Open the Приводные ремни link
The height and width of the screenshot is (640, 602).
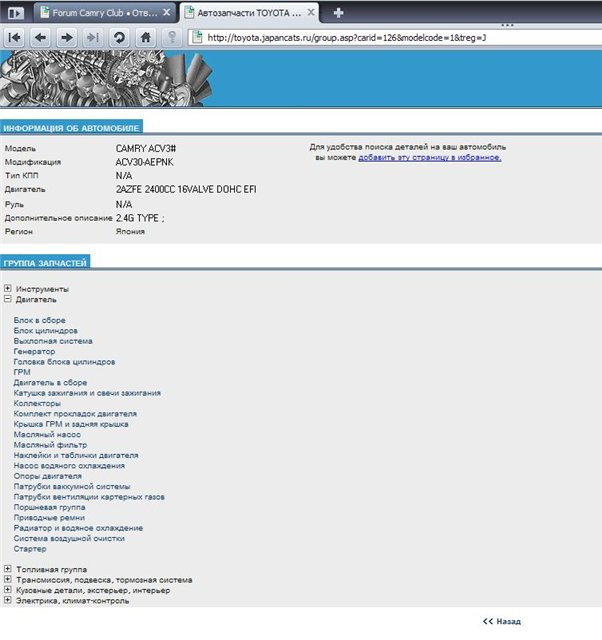[x=49, y=518]
